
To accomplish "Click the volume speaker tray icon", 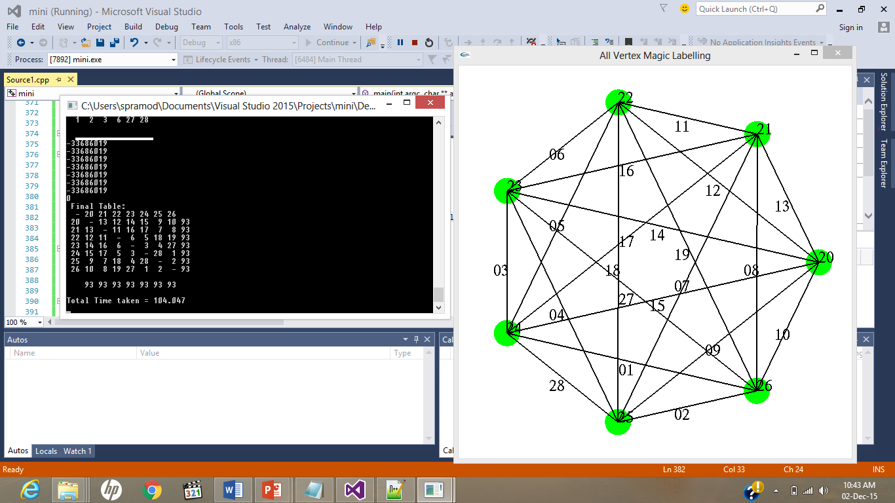I will coord(823,490).
